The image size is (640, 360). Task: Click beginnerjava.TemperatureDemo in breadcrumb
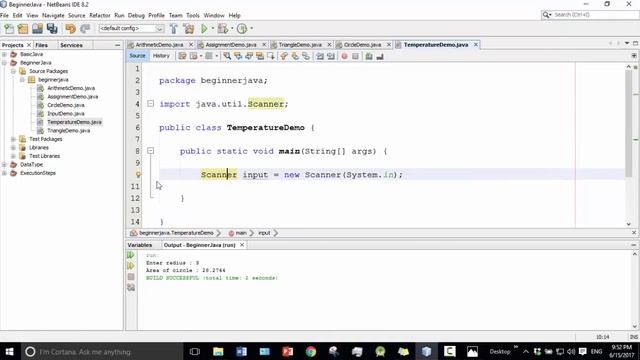click(x=176, y=233)
